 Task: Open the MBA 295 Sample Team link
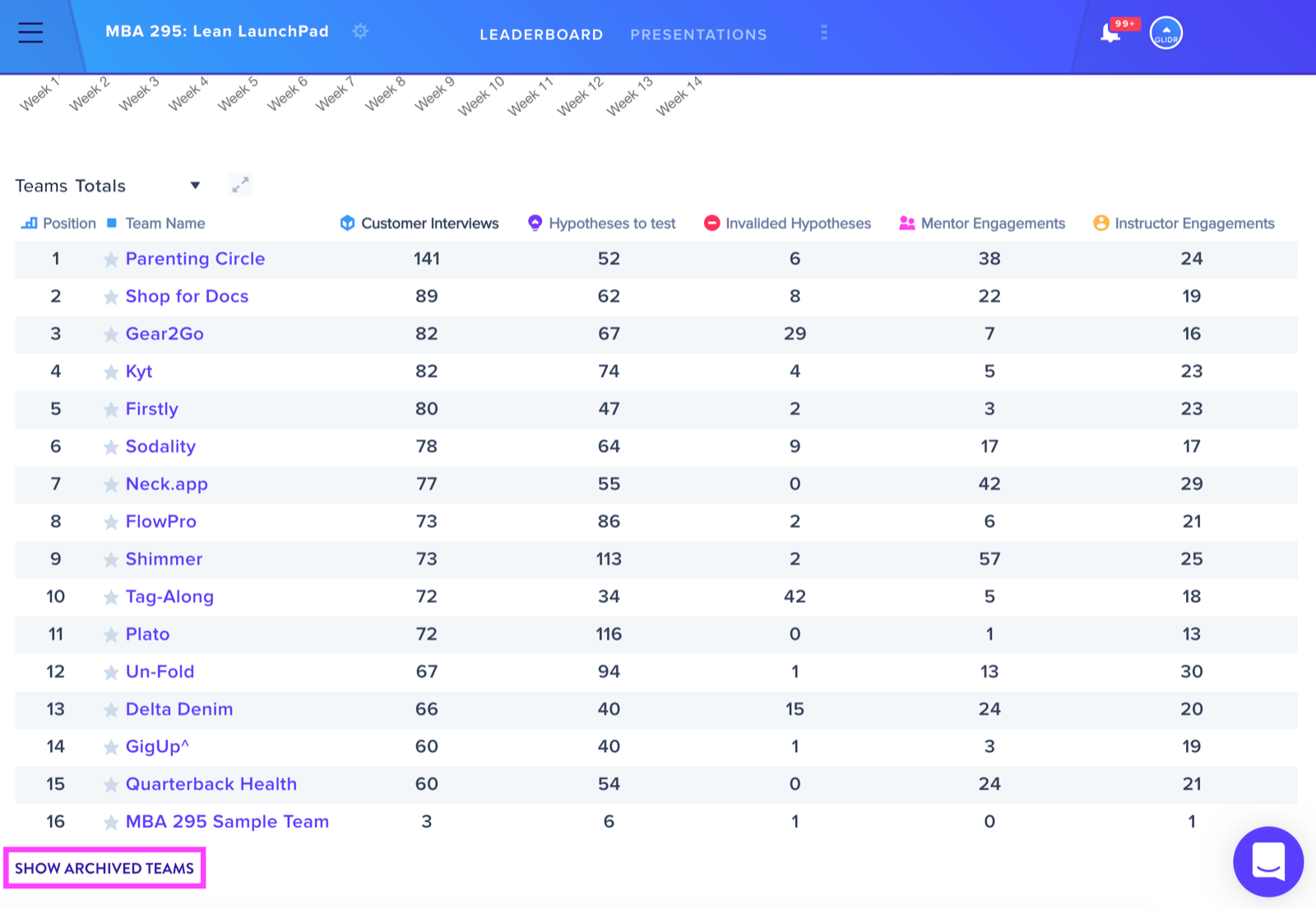(227, 821)
